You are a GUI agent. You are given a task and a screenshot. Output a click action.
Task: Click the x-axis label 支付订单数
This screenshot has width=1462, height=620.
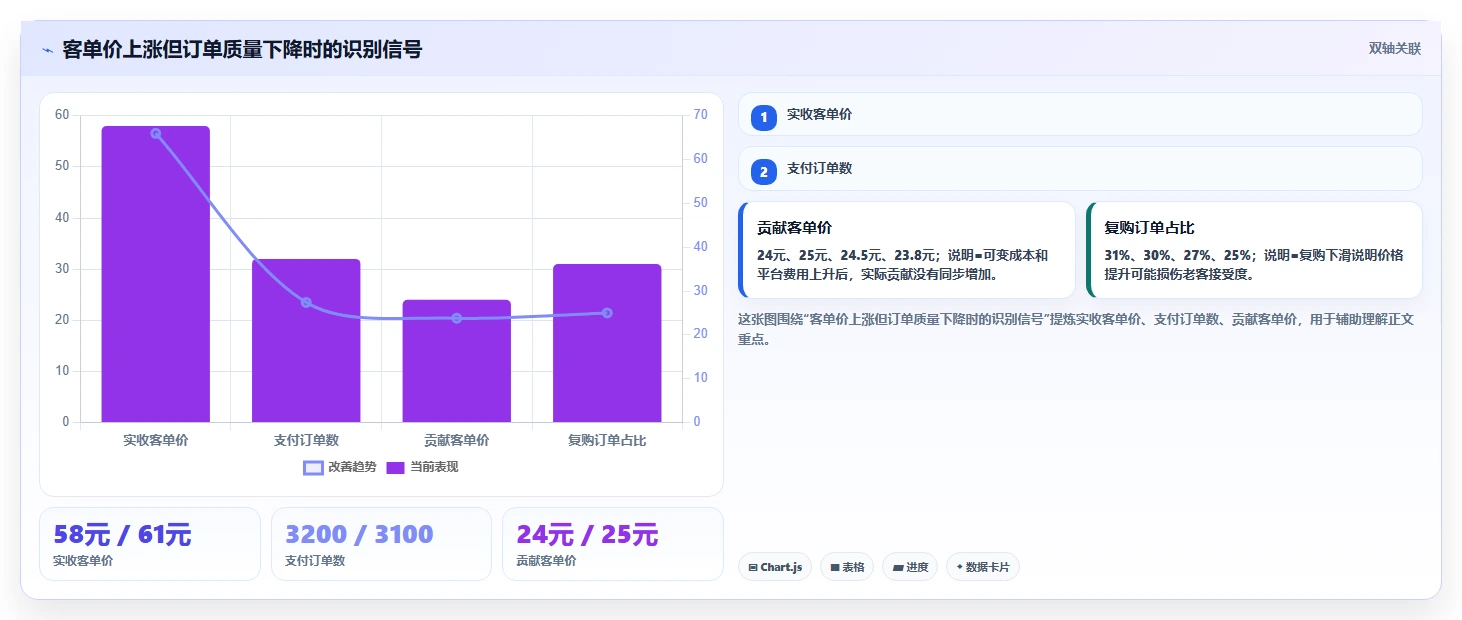[x=306, y=440]
